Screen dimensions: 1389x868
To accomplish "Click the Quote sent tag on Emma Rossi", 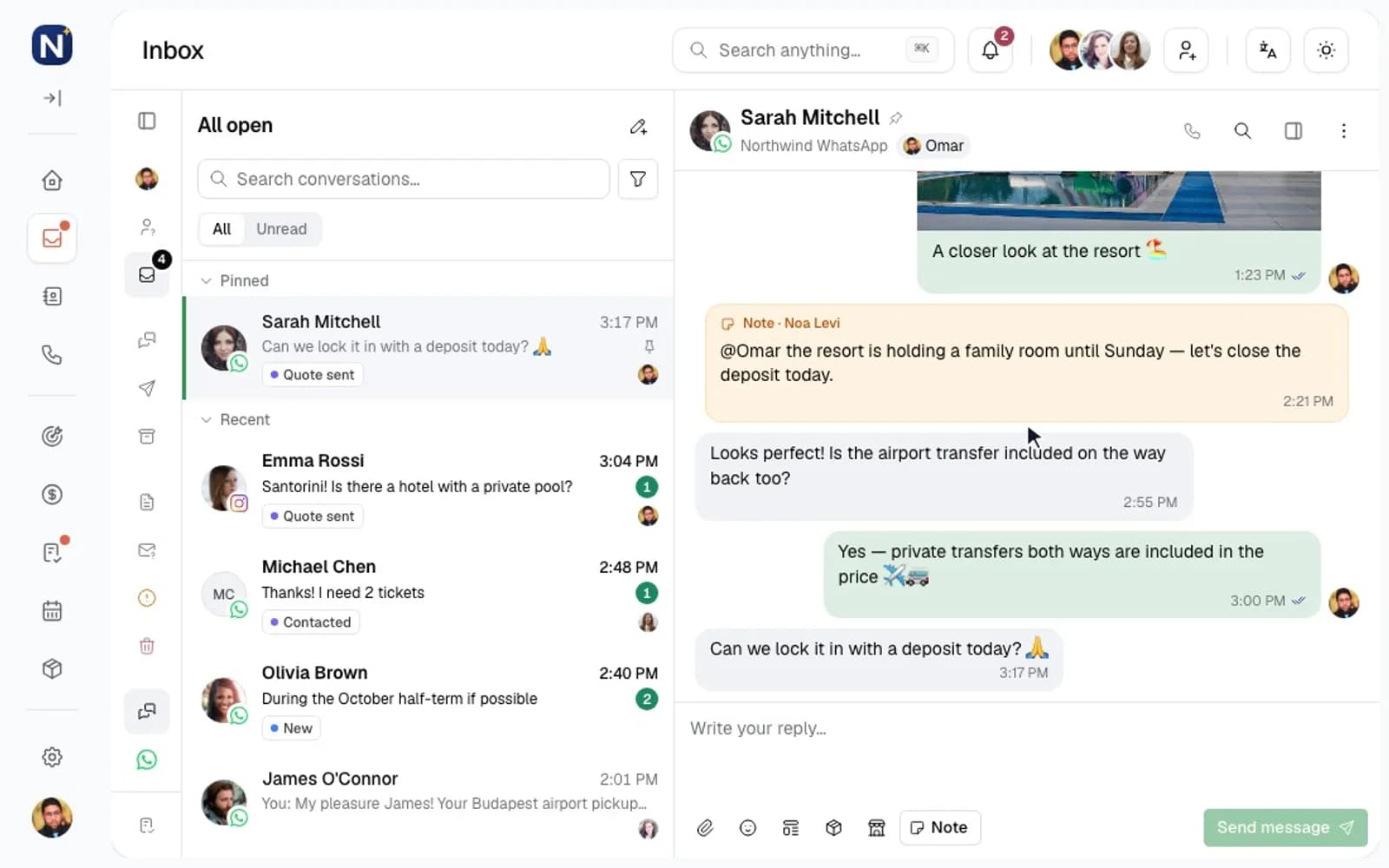I will point(313,516).
